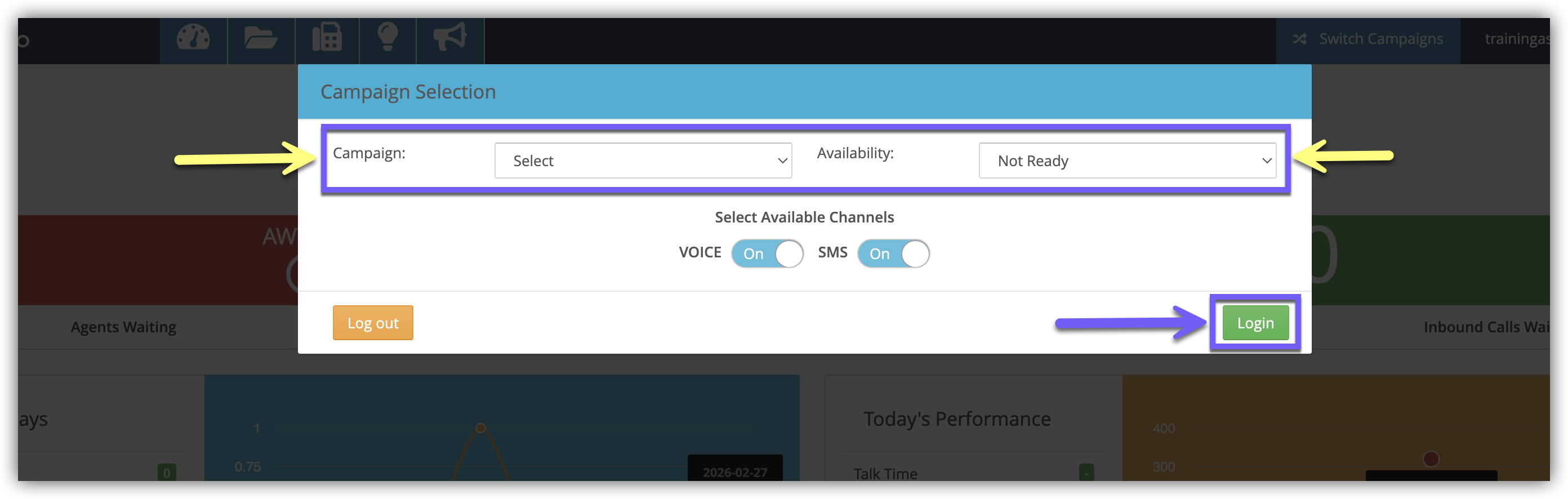1568x499 pixels.
Task: Click the Talk Time row
Action: click(x=885, y=474)
